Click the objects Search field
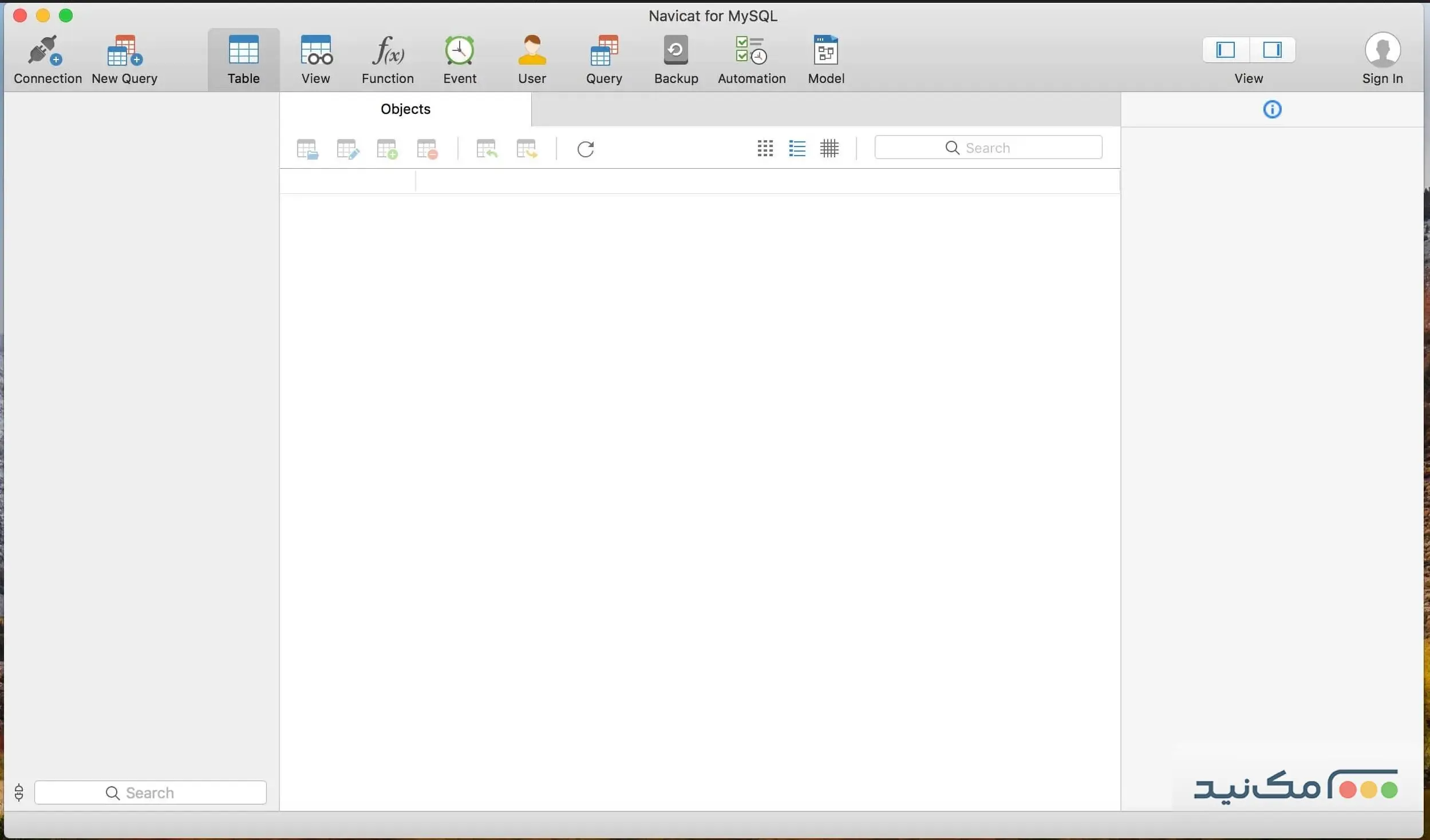The image size is (1430, 840). tap(988, 148)
